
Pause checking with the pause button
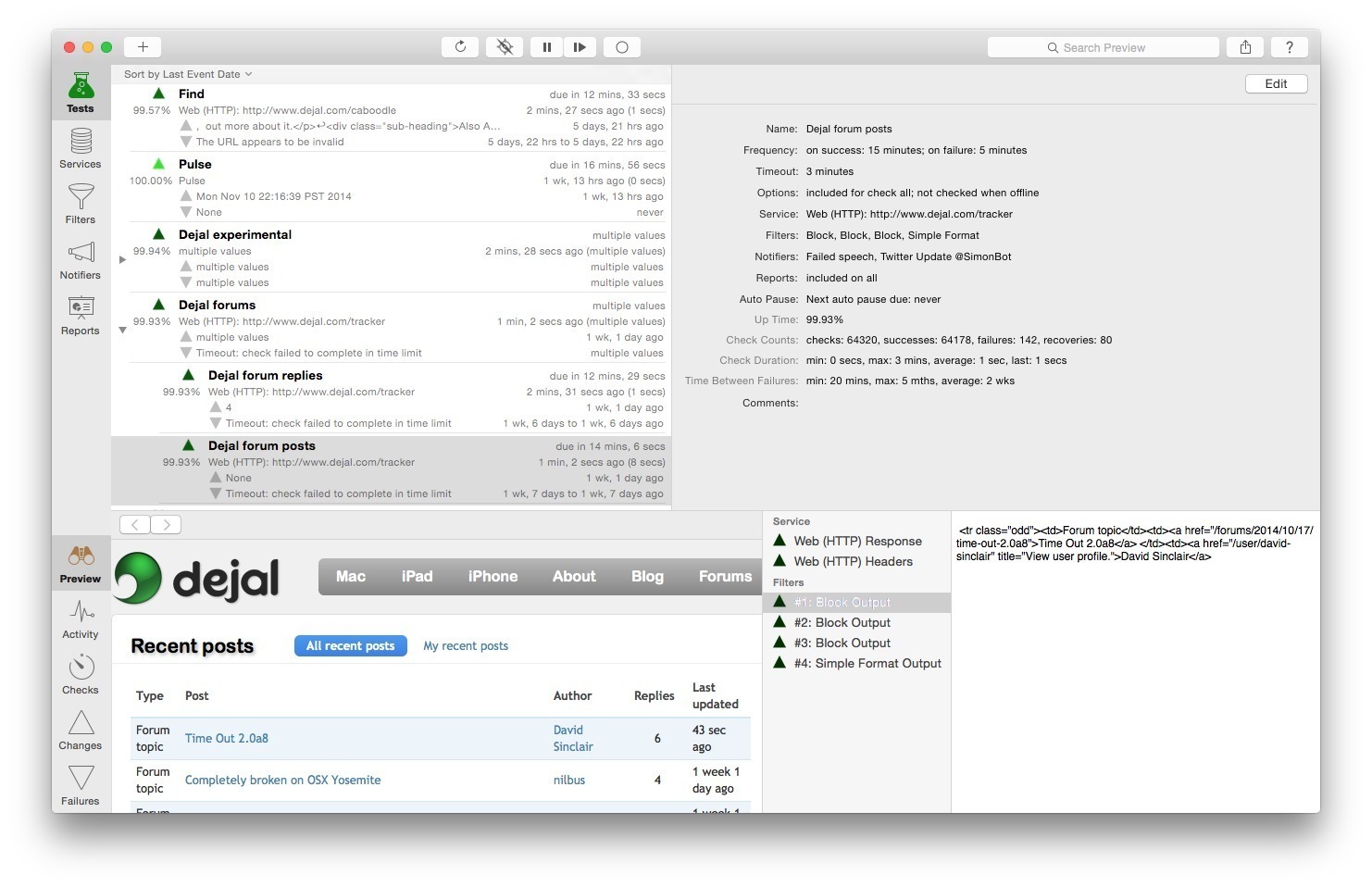click(547, 47)
